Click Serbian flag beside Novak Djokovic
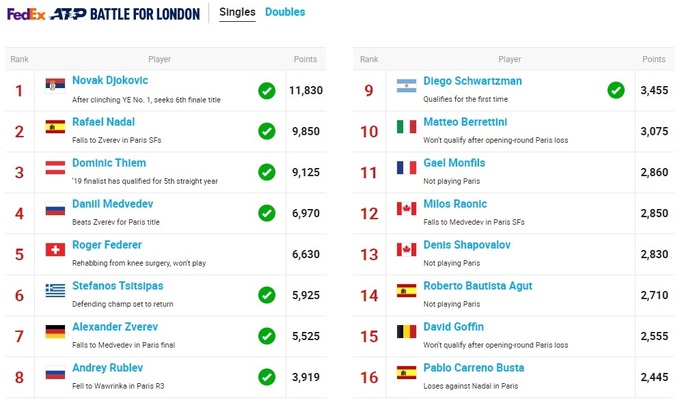680x405 pixels. (x=55, y=87)
